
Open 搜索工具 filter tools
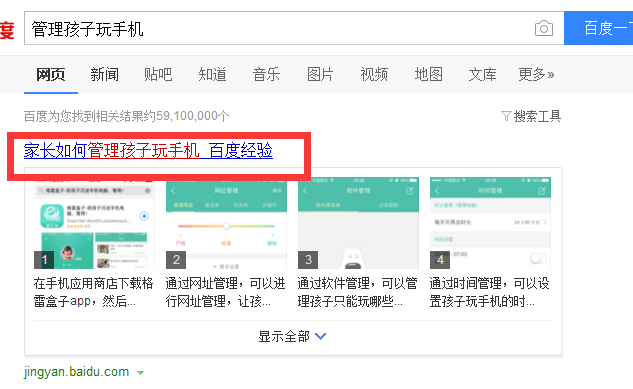tap(531, 116)
